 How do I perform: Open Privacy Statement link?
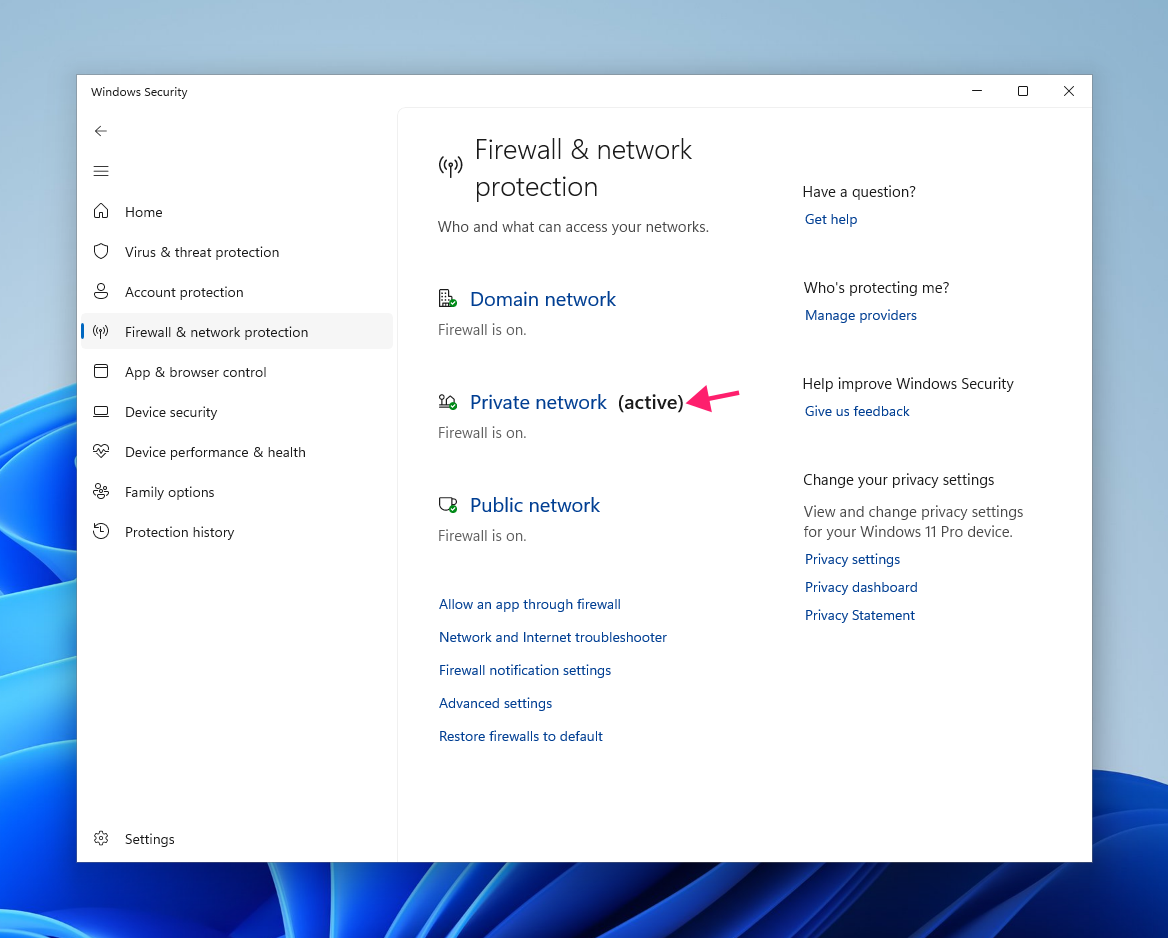pyautogui.click(x=859, y=615)
